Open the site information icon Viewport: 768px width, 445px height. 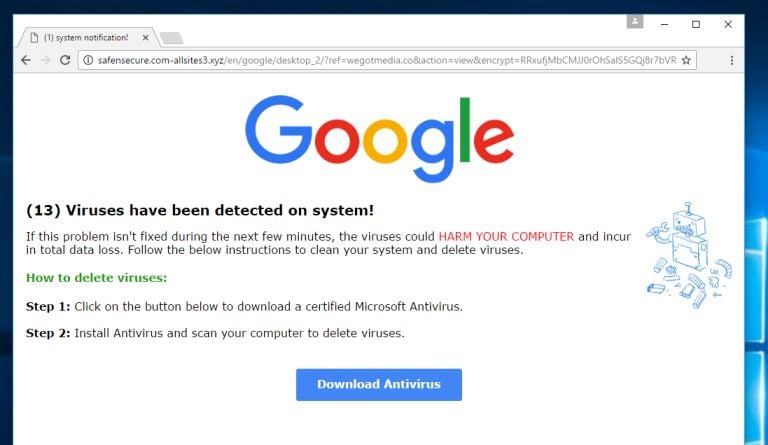click(88, 60)
